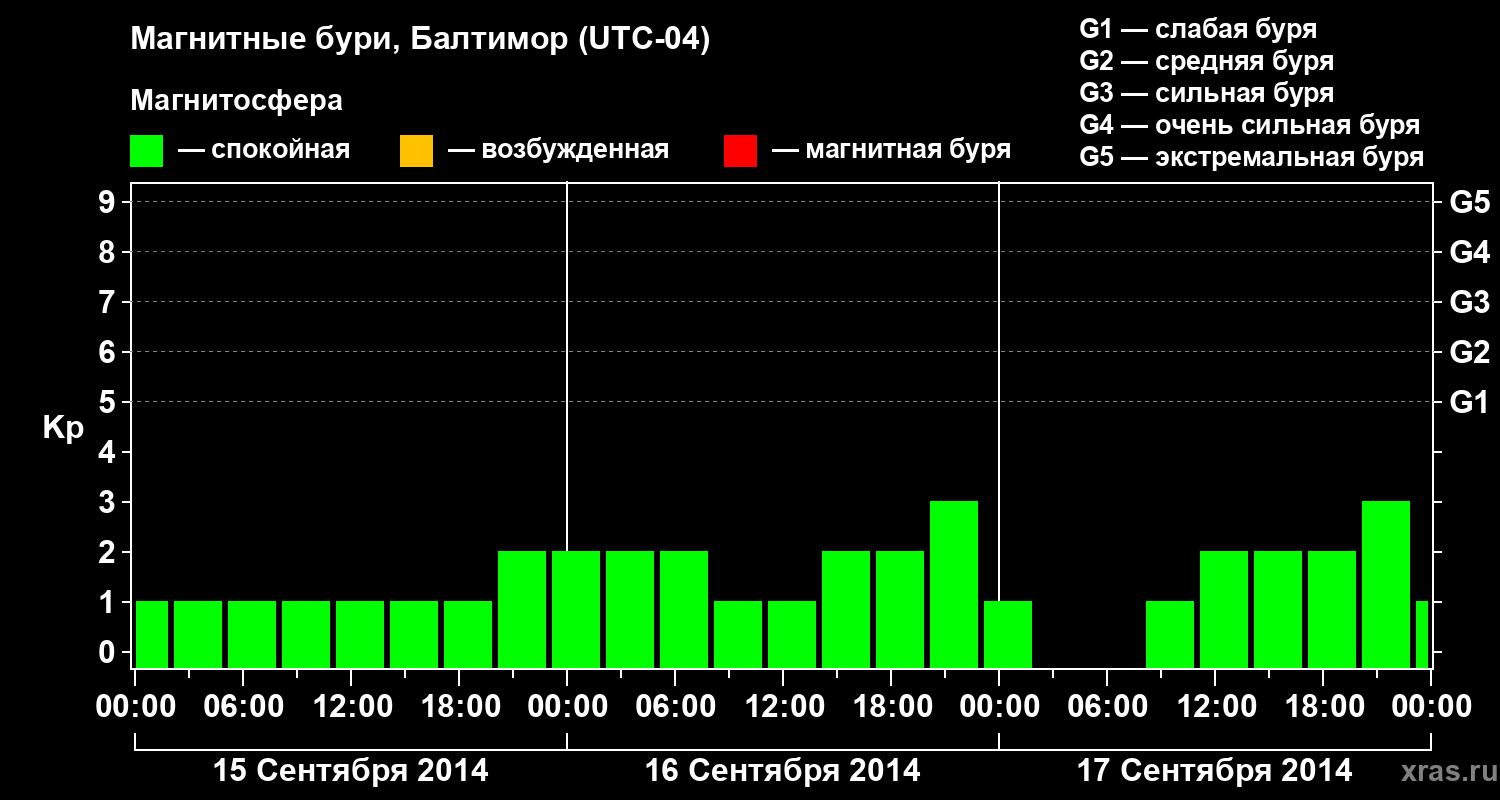
Task: Click the 'G5' label on right axis
Action: tap(1469, 202)
